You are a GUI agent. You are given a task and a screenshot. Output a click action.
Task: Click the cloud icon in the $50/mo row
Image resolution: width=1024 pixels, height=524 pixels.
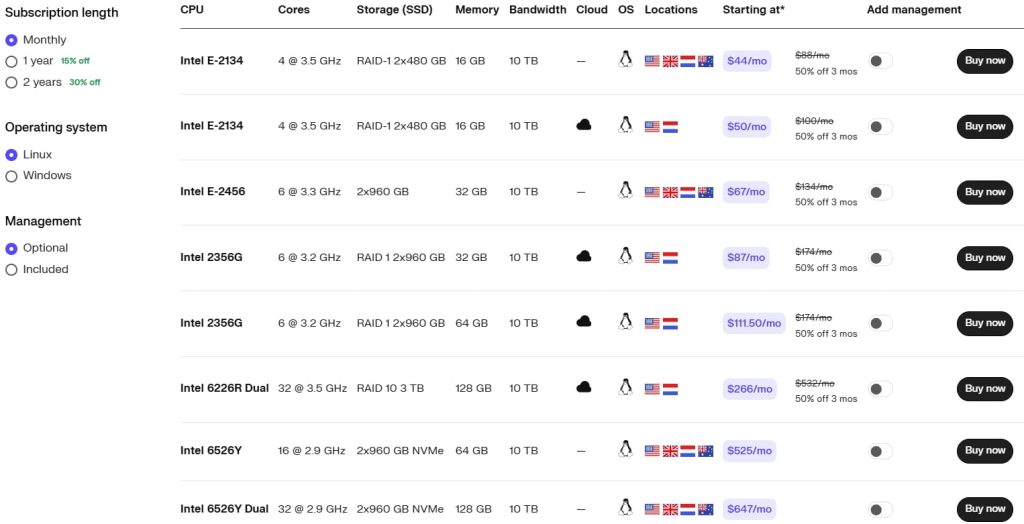584,126
